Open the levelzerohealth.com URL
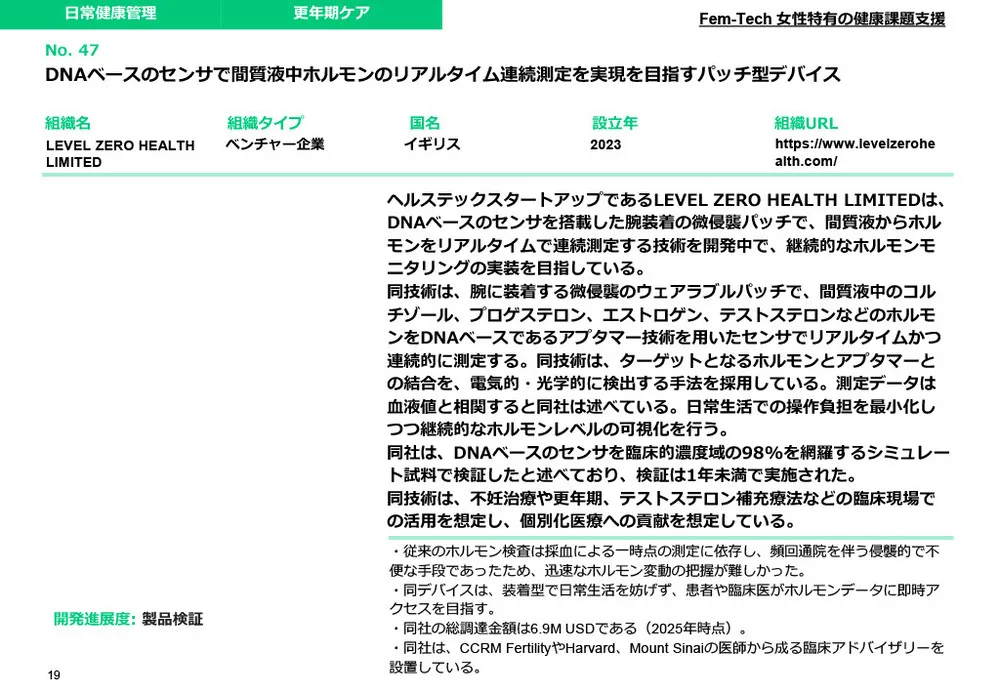 (854, 151)
